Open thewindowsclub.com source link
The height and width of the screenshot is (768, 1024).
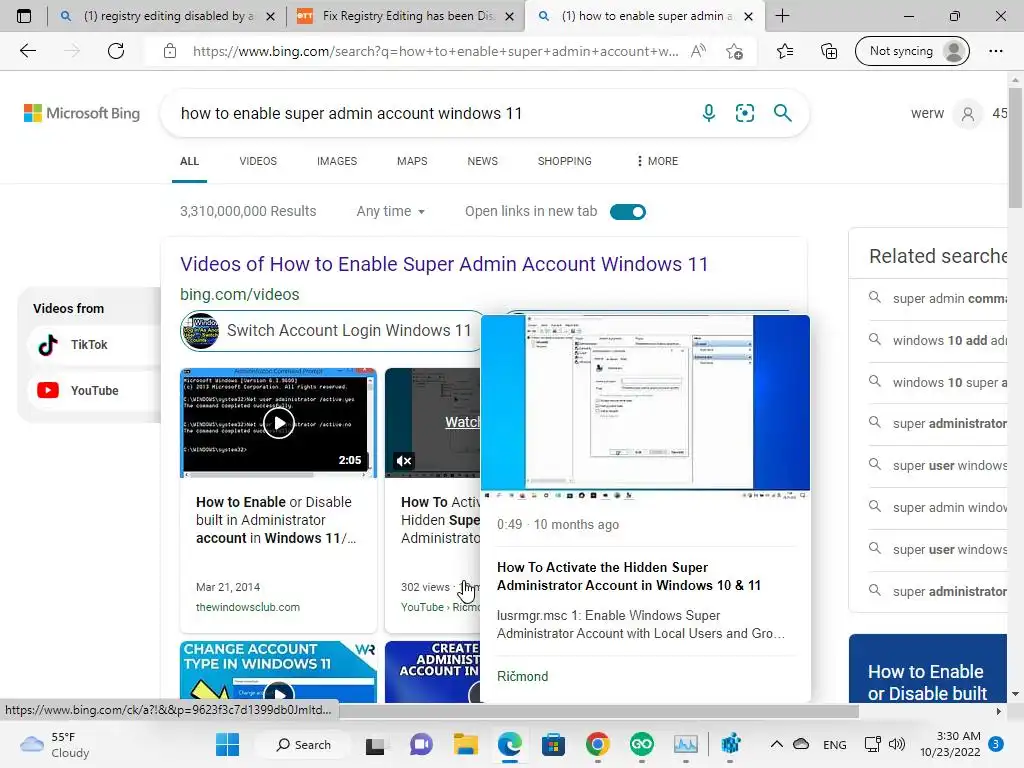(x=248, y=607)
